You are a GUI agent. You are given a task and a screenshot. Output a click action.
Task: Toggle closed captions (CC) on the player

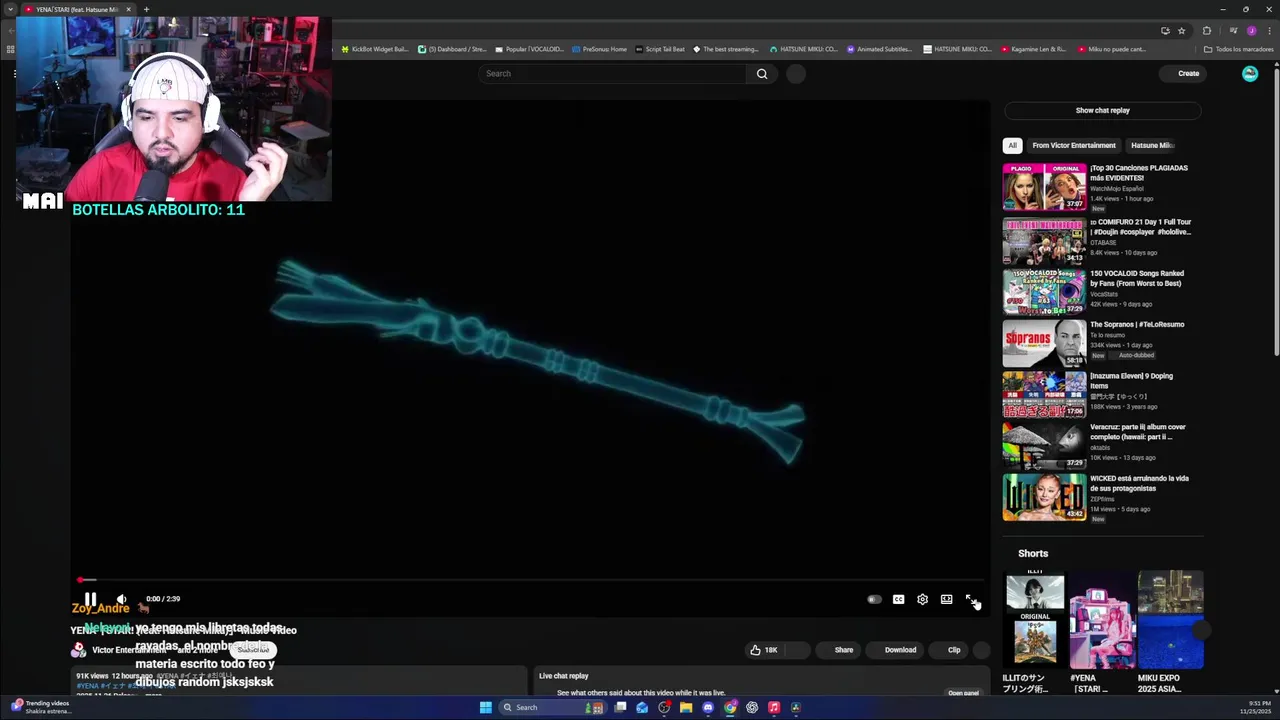pos(898,599)
